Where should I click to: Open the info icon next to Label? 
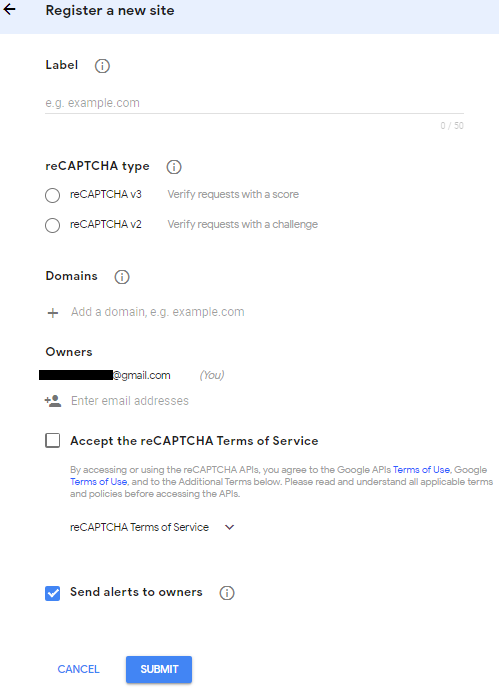click(x=102, y=66)
